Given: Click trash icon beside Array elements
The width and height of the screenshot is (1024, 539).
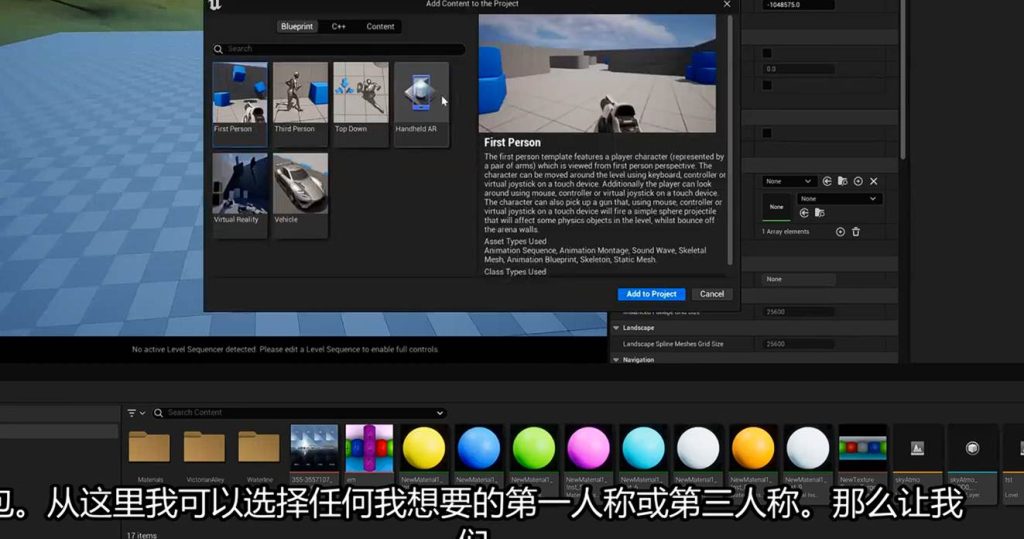Looking at the screenshot, I should tap(856, 232).
